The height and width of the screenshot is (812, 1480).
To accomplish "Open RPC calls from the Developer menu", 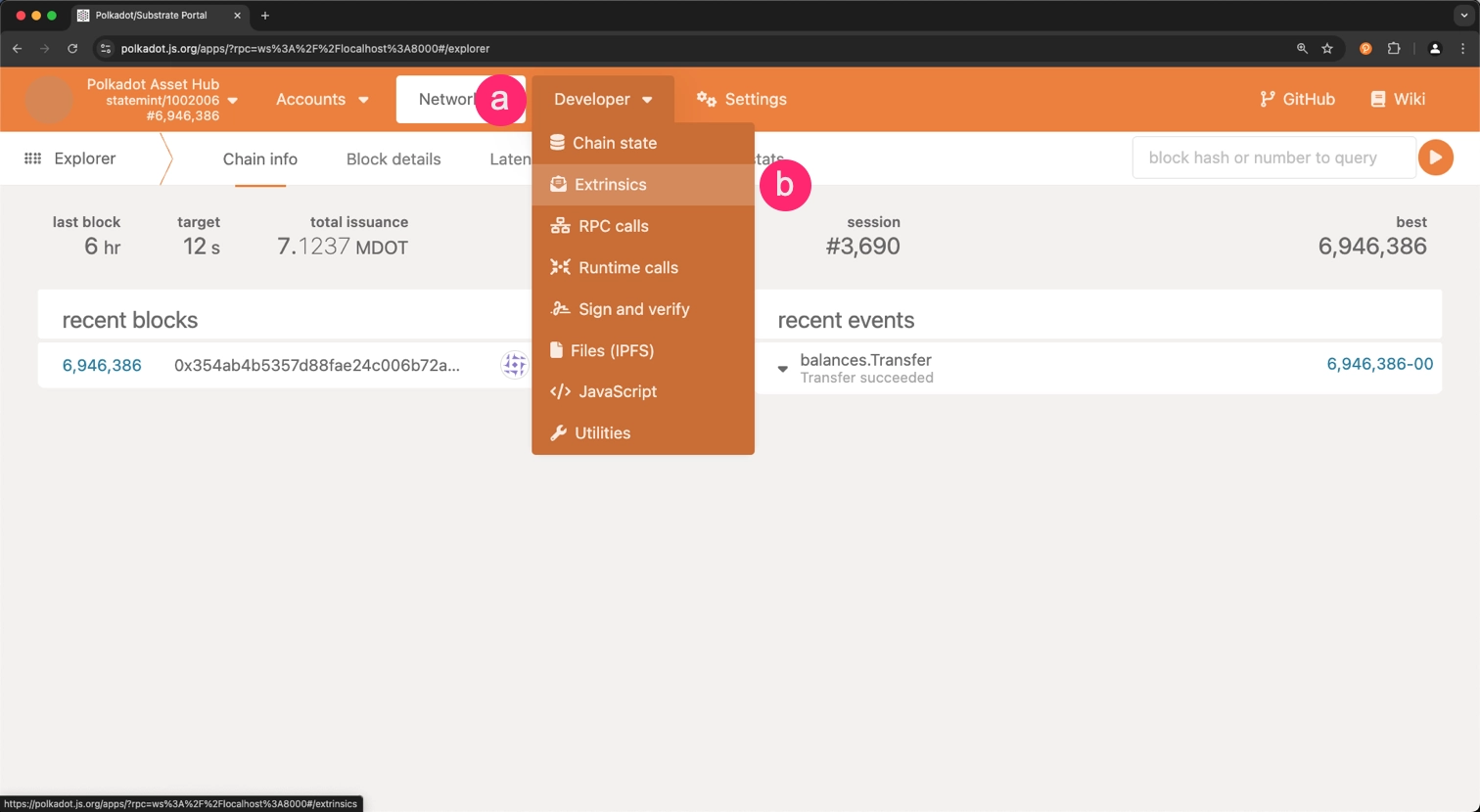I will 614,226.
